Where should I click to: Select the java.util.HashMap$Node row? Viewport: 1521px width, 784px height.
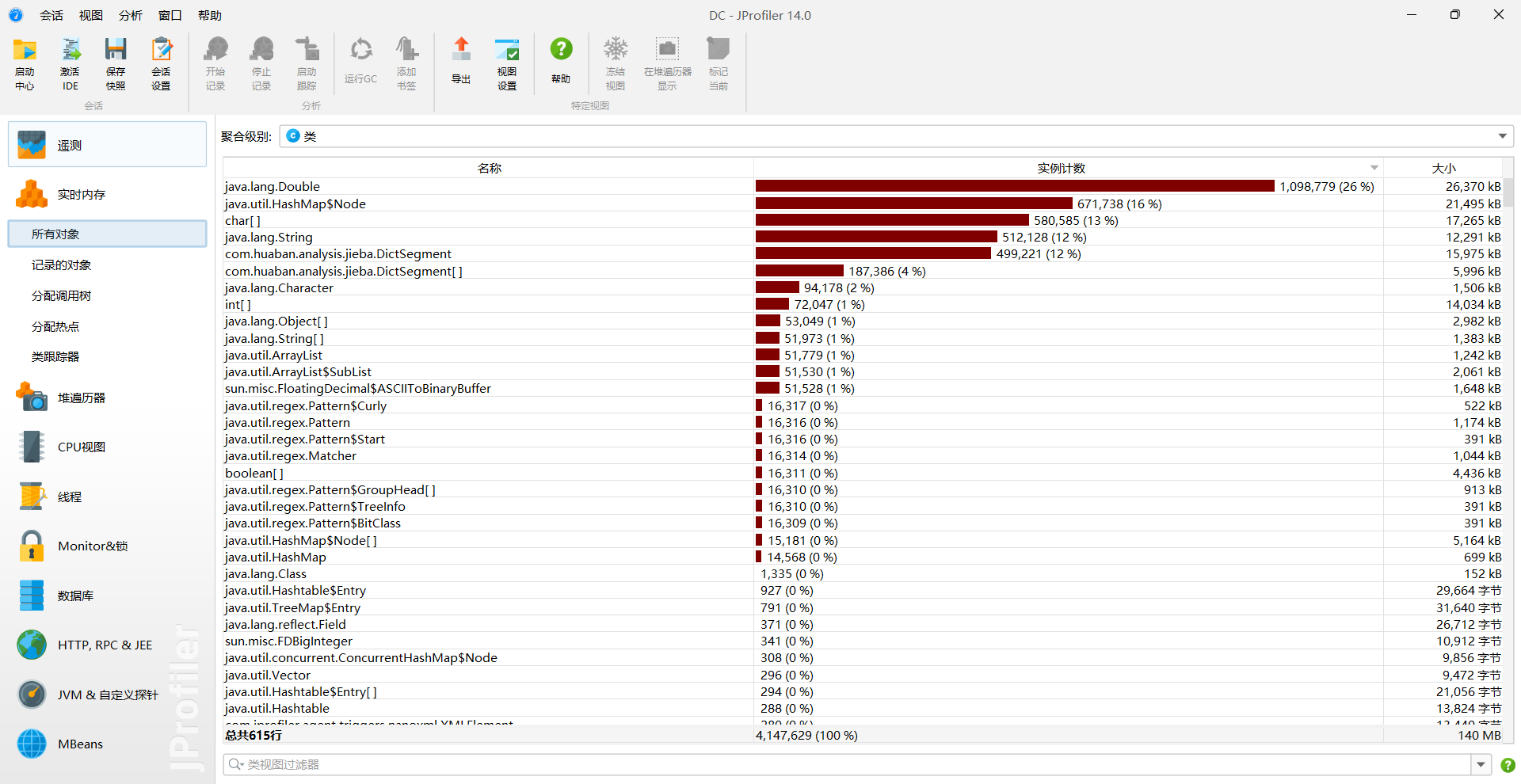tap(863, 204)
